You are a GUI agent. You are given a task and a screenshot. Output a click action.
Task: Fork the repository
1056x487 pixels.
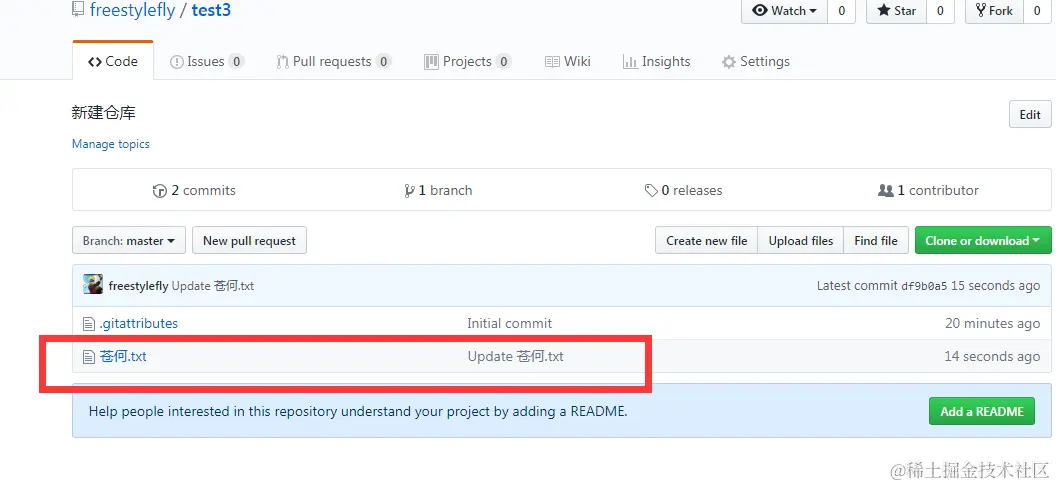coord(995,11)
